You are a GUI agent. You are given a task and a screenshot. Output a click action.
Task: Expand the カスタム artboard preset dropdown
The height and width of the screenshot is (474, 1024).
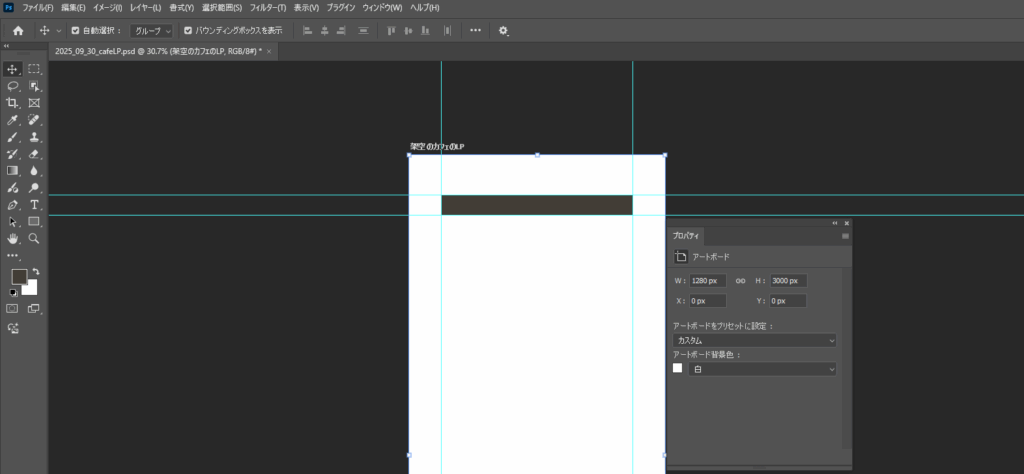tap(755, 340)
